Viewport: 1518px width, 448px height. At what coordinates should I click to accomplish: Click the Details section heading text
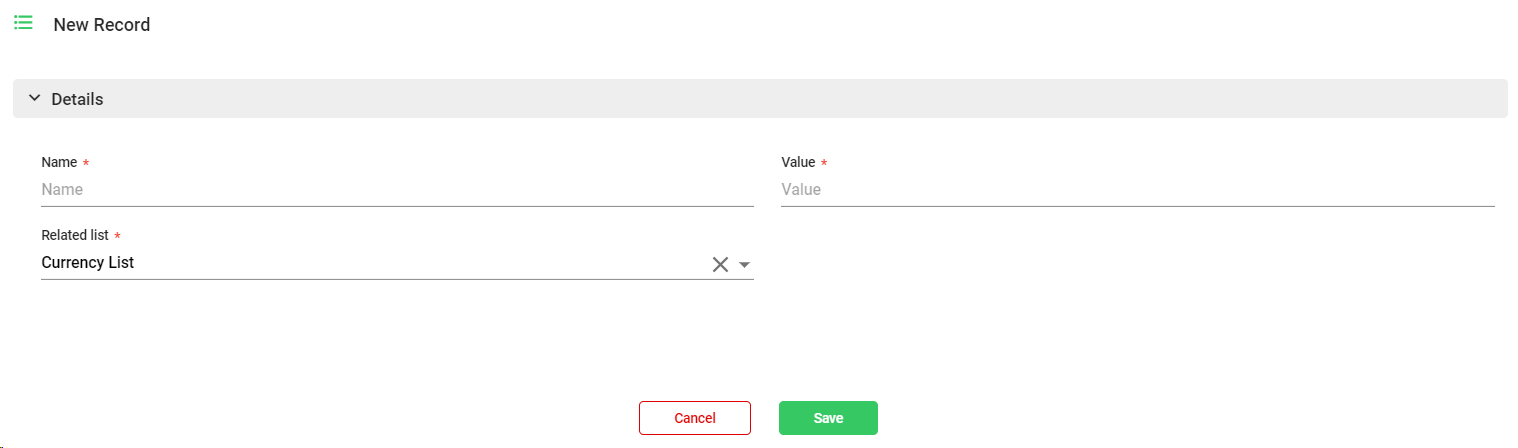[x=77, y=100]
